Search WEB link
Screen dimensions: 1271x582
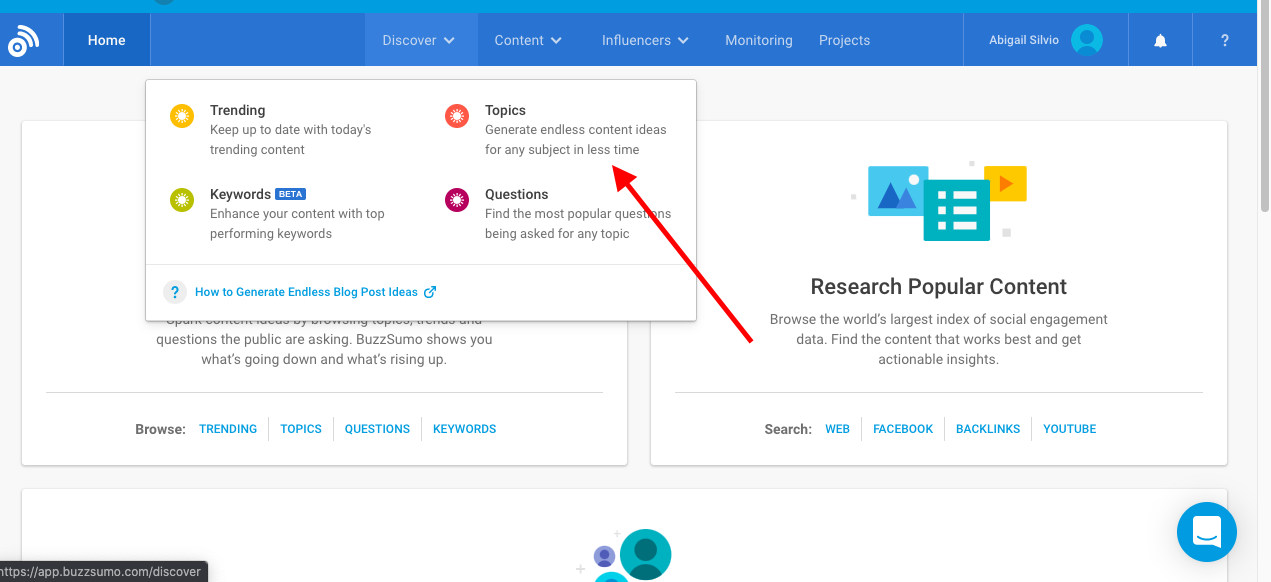point(837,429)
